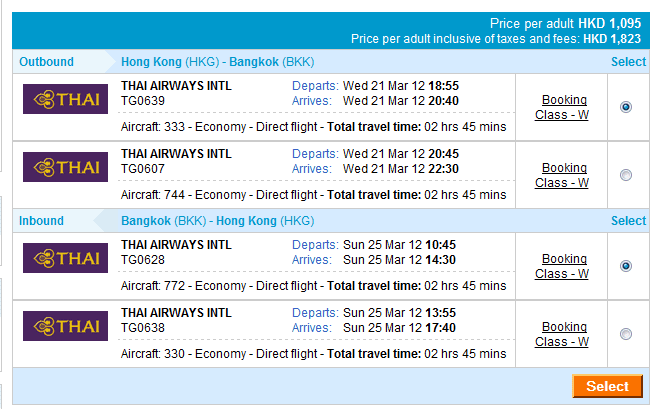
Task: Click Thai Airways logo for flight TG0607
Action: [x=66, y=167]
